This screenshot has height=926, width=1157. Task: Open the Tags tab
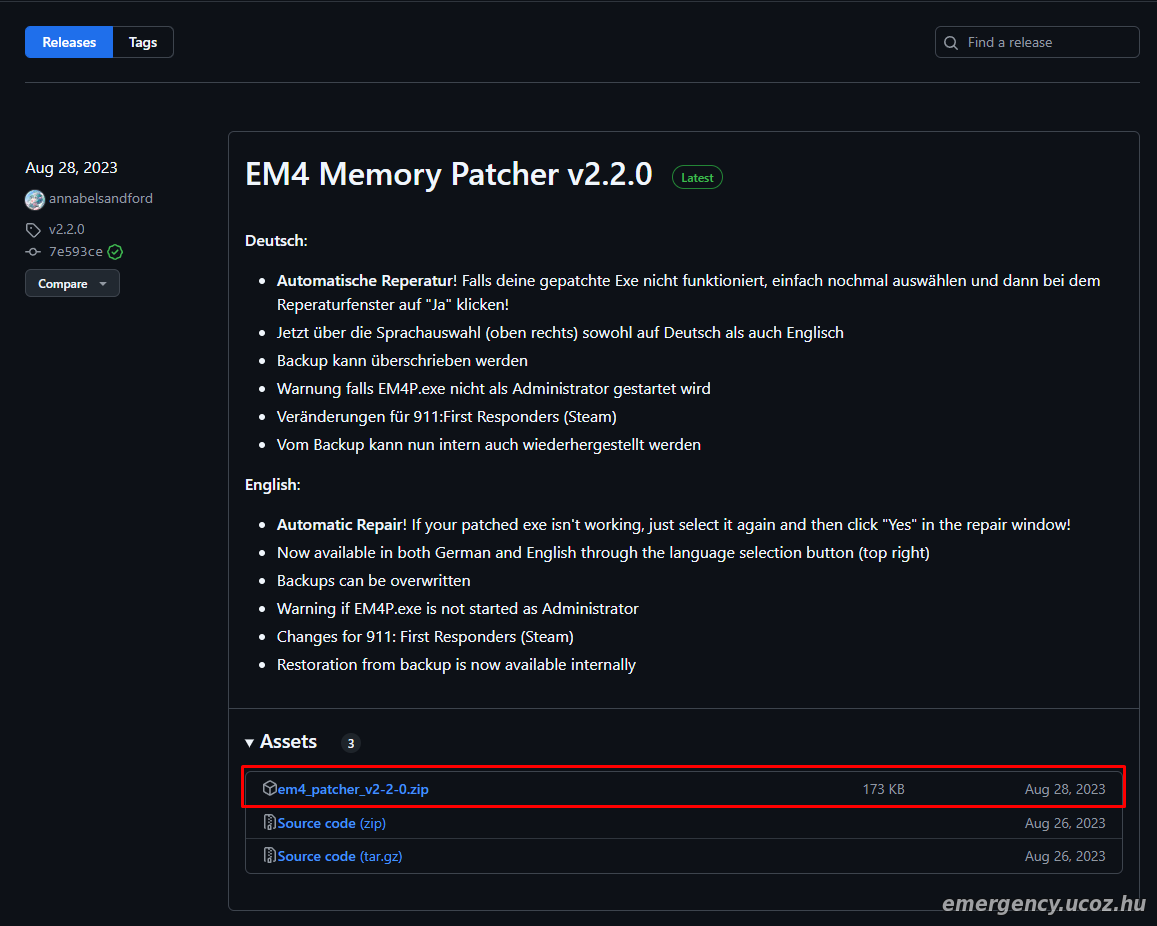[x=142, y=42]
